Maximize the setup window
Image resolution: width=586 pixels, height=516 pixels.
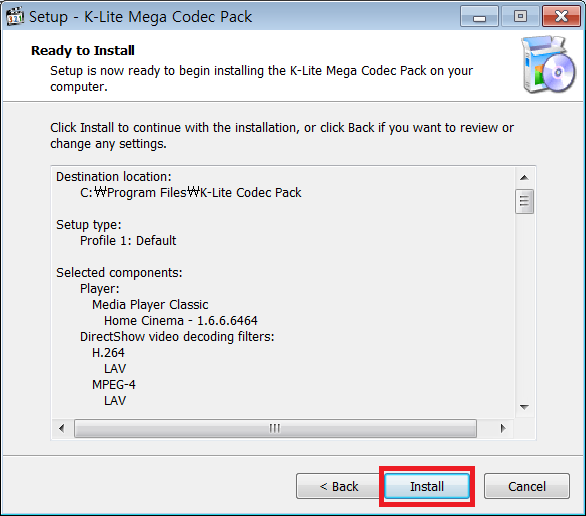(x=520, y=16)
